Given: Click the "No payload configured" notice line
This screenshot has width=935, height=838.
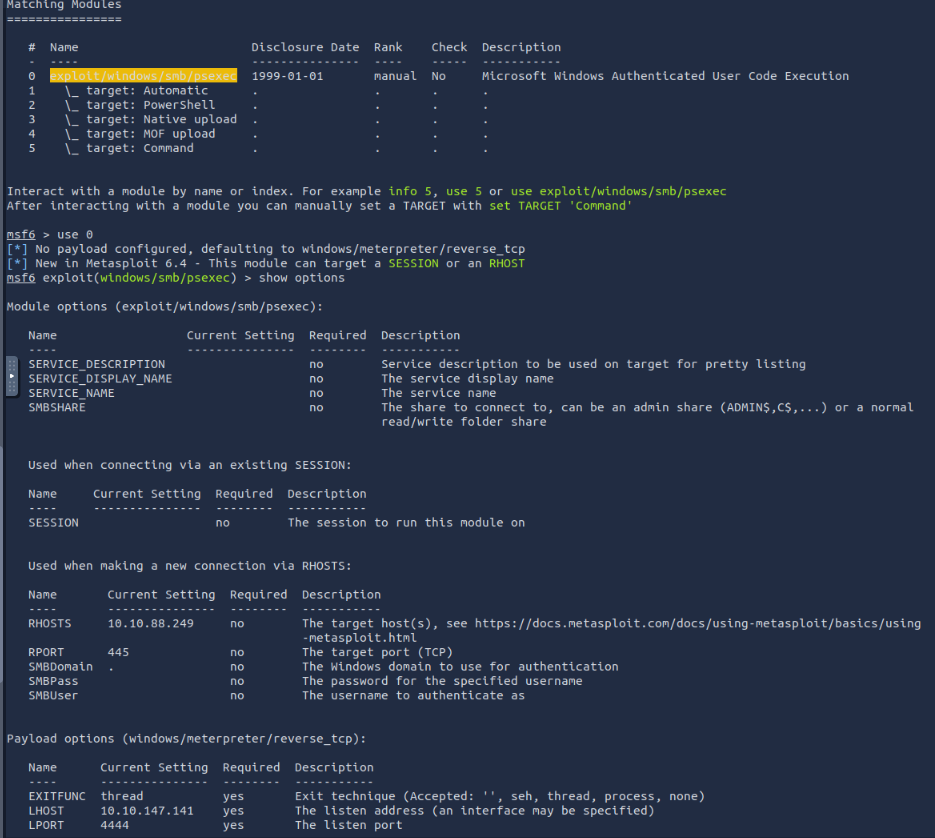Looking at the screenshot, I should pyautogui.click(x=266, y=249).
